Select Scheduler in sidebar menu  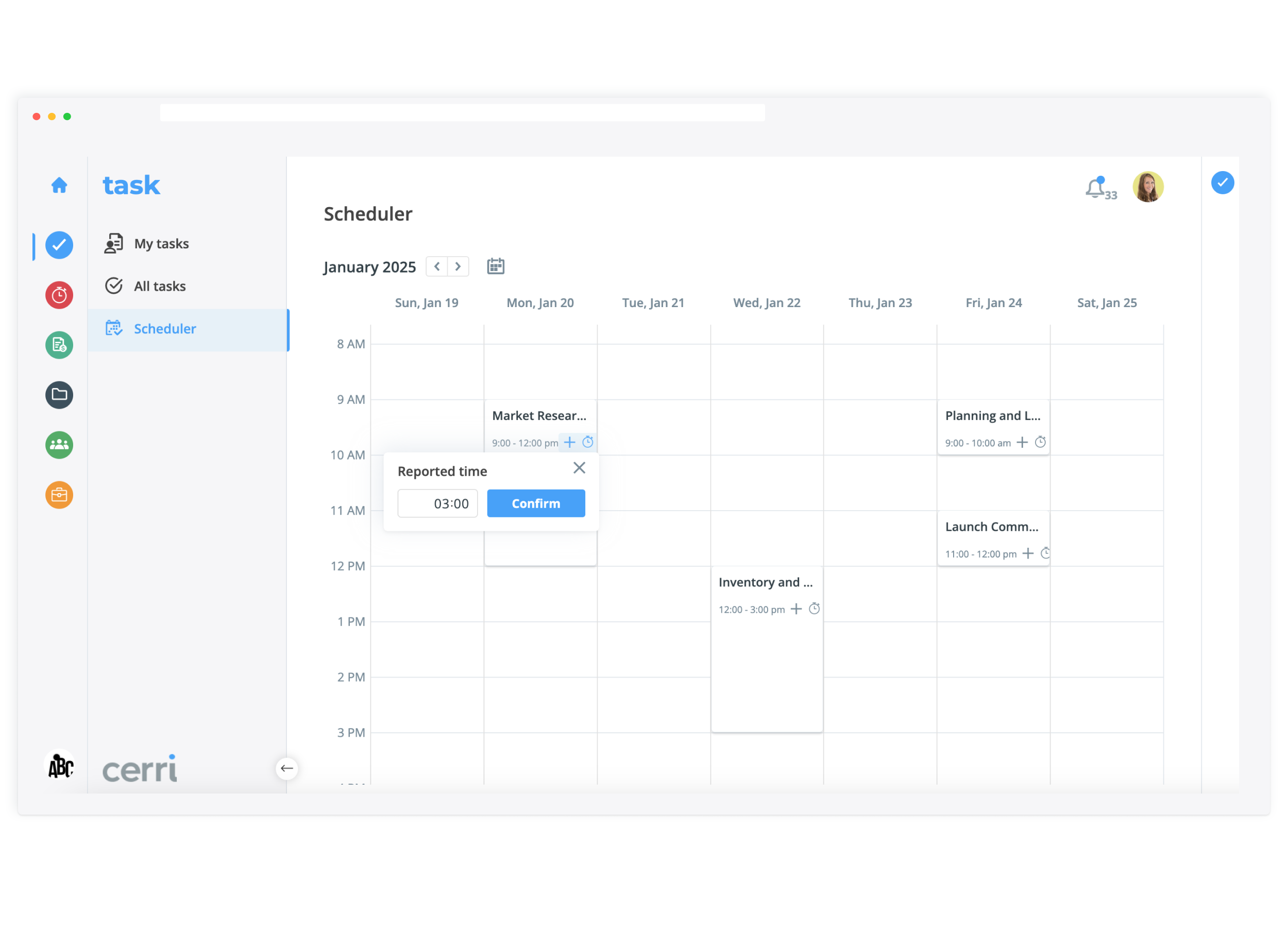tap(165, 329)
